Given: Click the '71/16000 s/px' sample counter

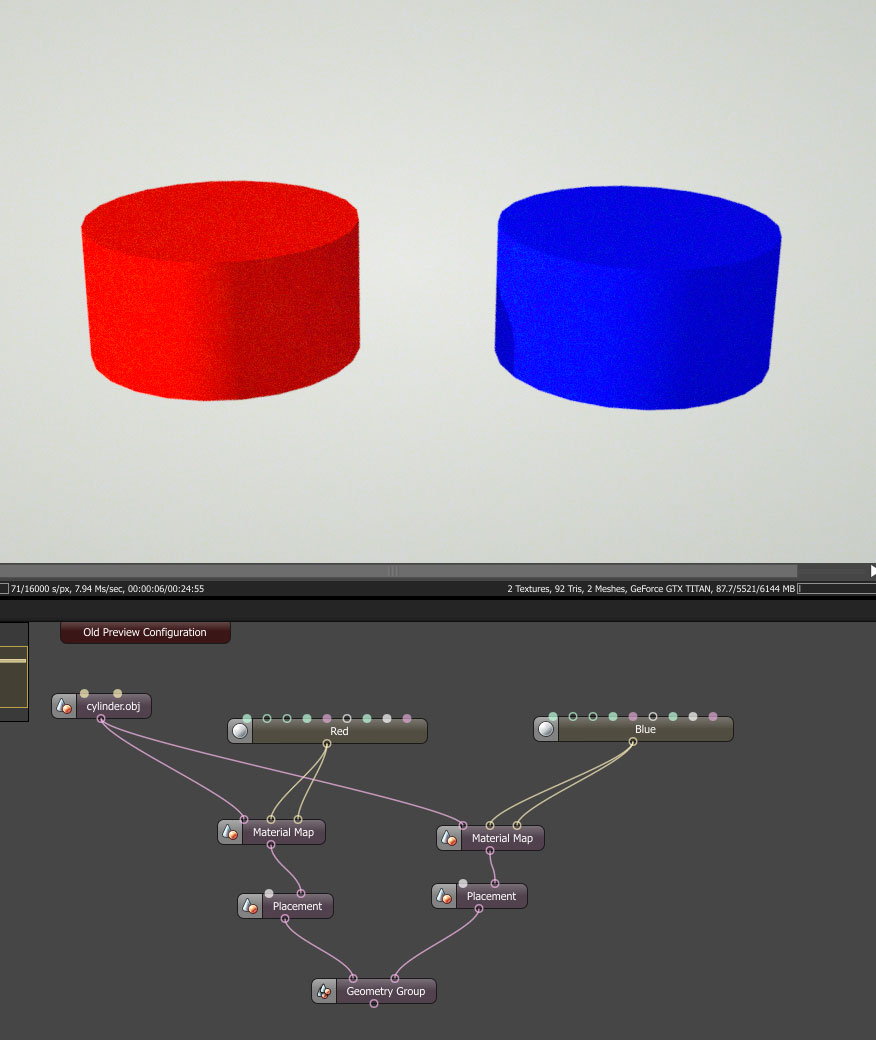Looking at the screenshot, I should [x=40, y=588].
